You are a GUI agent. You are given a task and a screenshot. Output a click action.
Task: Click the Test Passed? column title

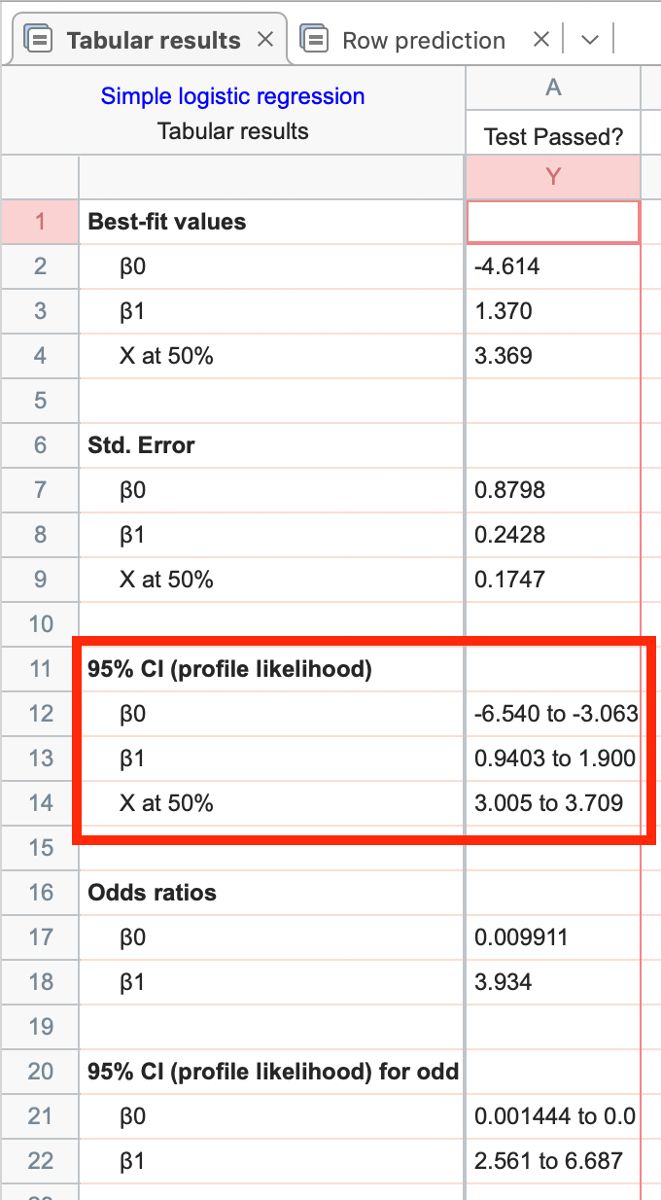pos(552,137)
